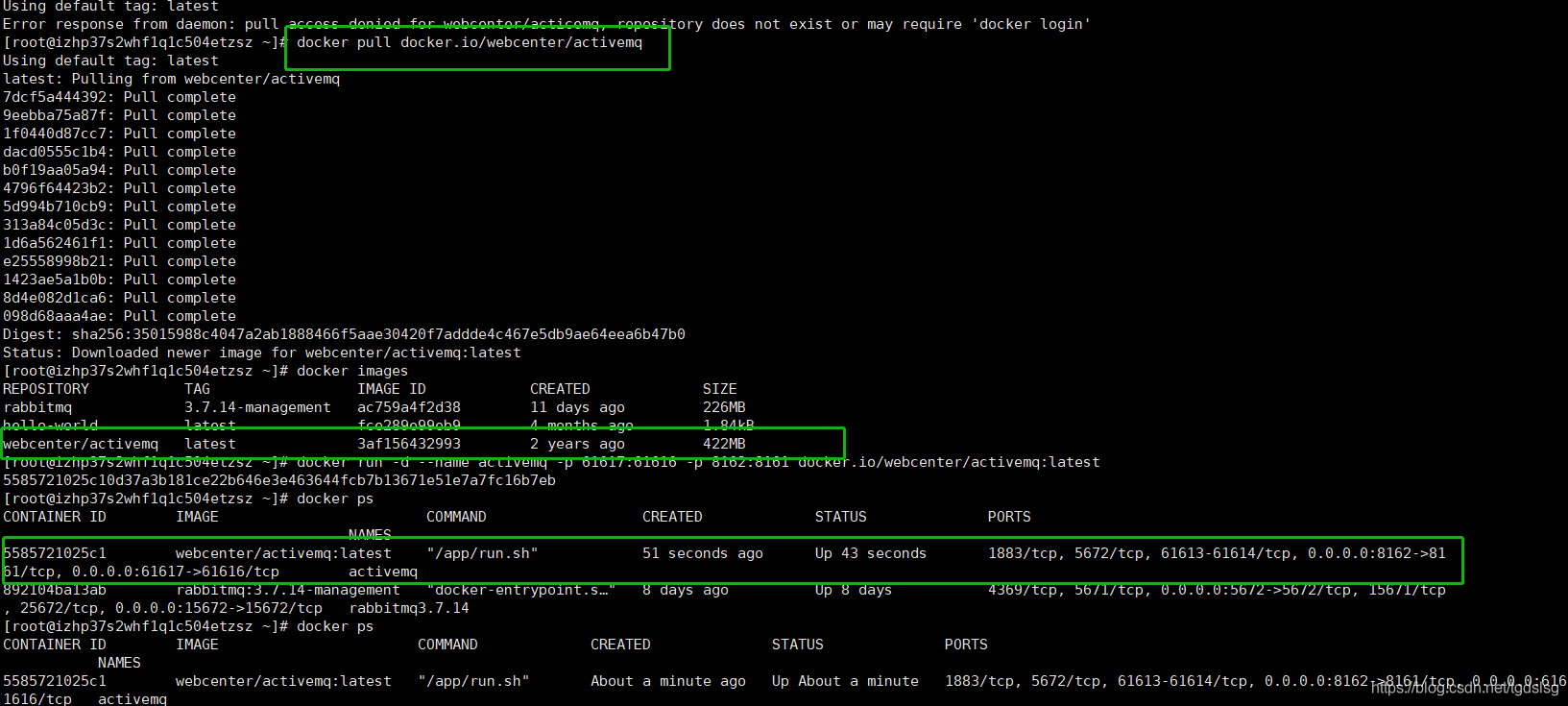Screen dimensions: 1568x706
Task: Select layer hash 1f0440d87cc7
Action: pos(55,134)
